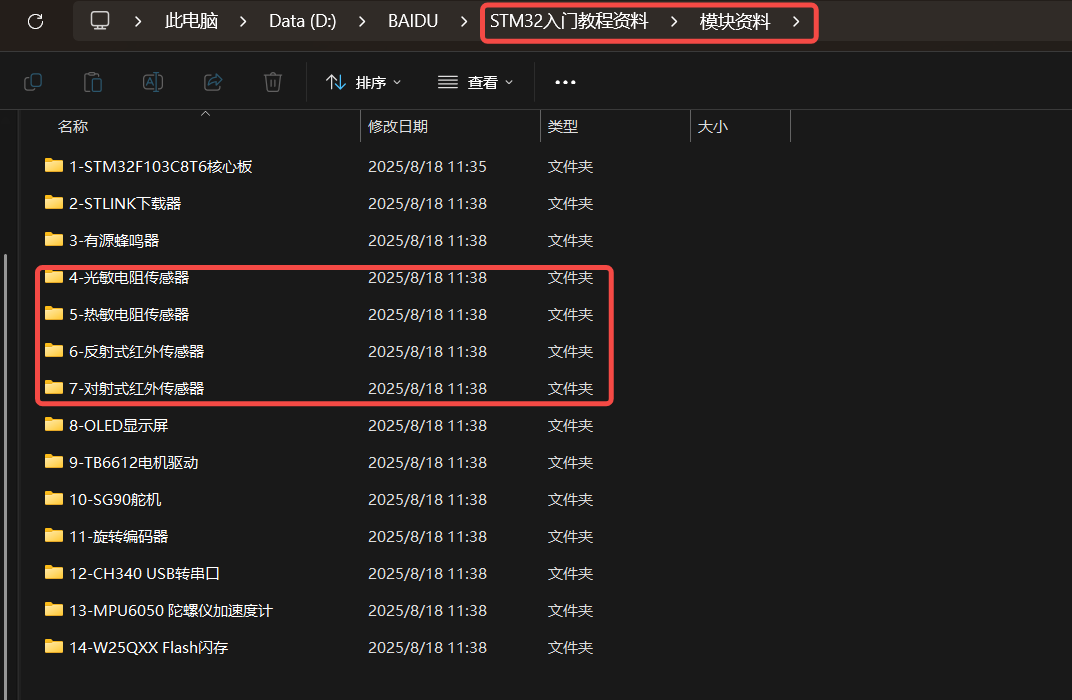1072x700 pixels.
Task: Select folder name 3-有源蜂鸣器
Action: (114, 241)
